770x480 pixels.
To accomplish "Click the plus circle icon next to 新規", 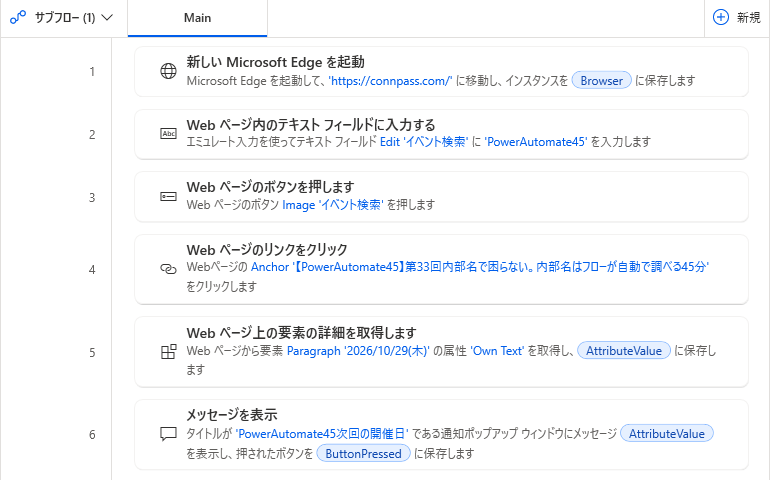I will (720, 18).
